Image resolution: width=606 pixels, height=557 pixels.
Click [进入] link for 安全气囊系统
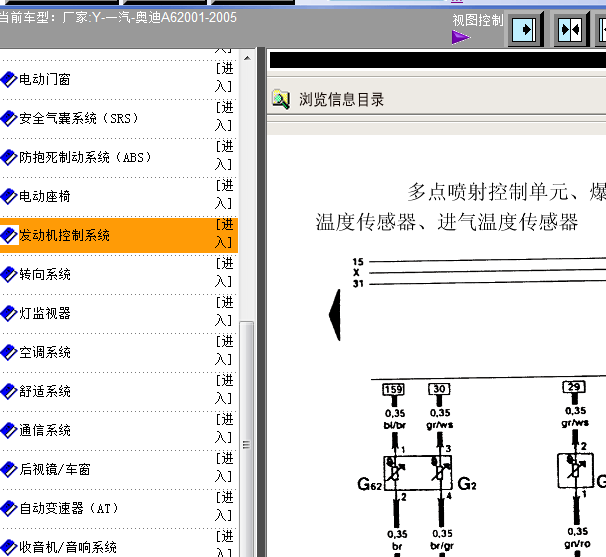(224, 117)
